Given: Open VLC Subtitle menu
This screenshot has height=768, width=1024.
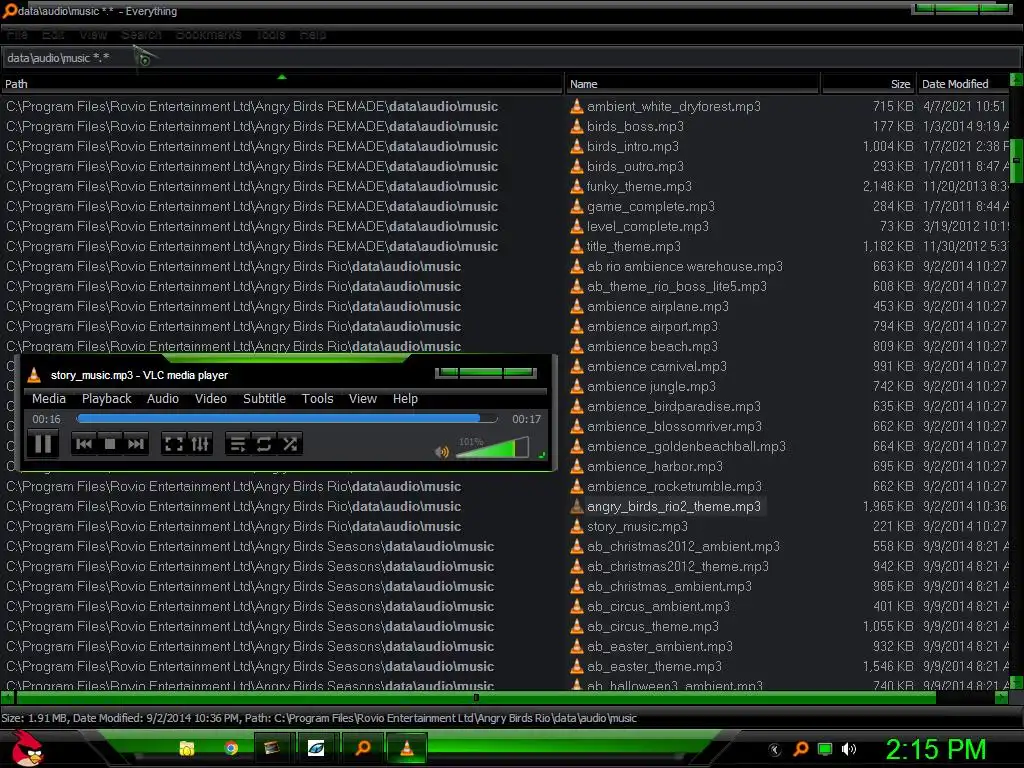Looking at the screenshot, I should pos(264,398).
